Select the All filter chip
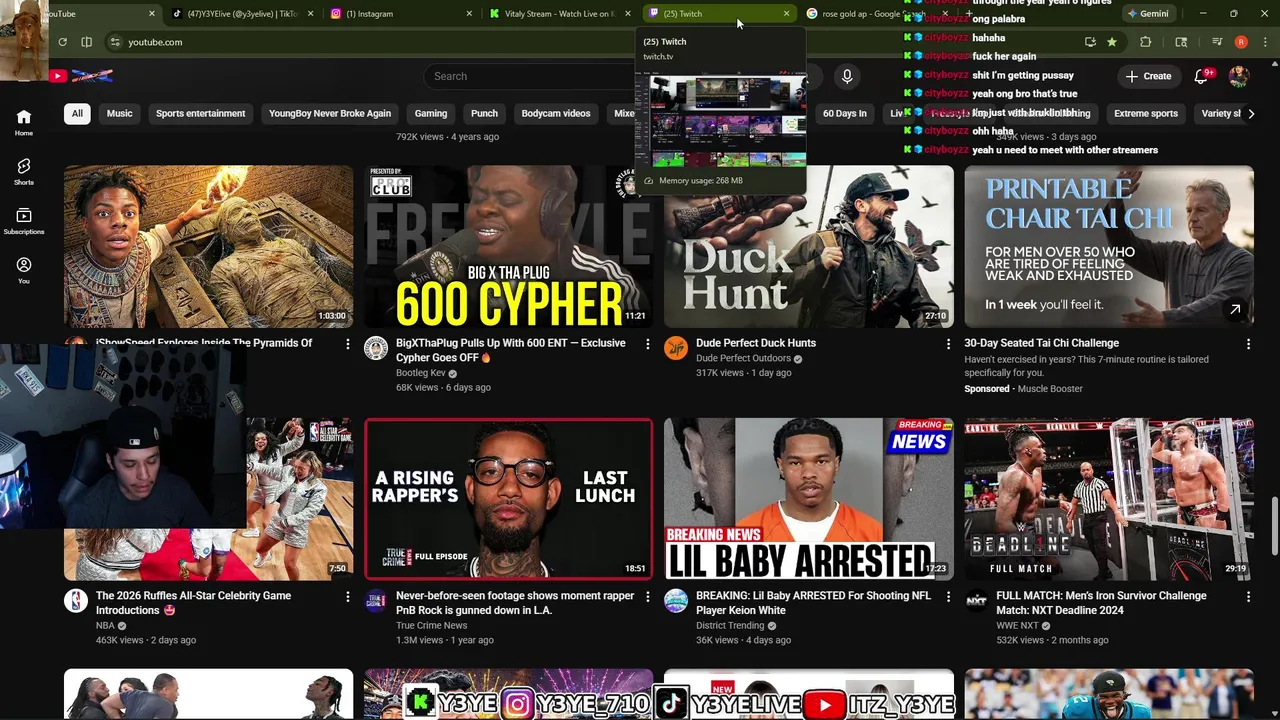 [x=77, y=113]
